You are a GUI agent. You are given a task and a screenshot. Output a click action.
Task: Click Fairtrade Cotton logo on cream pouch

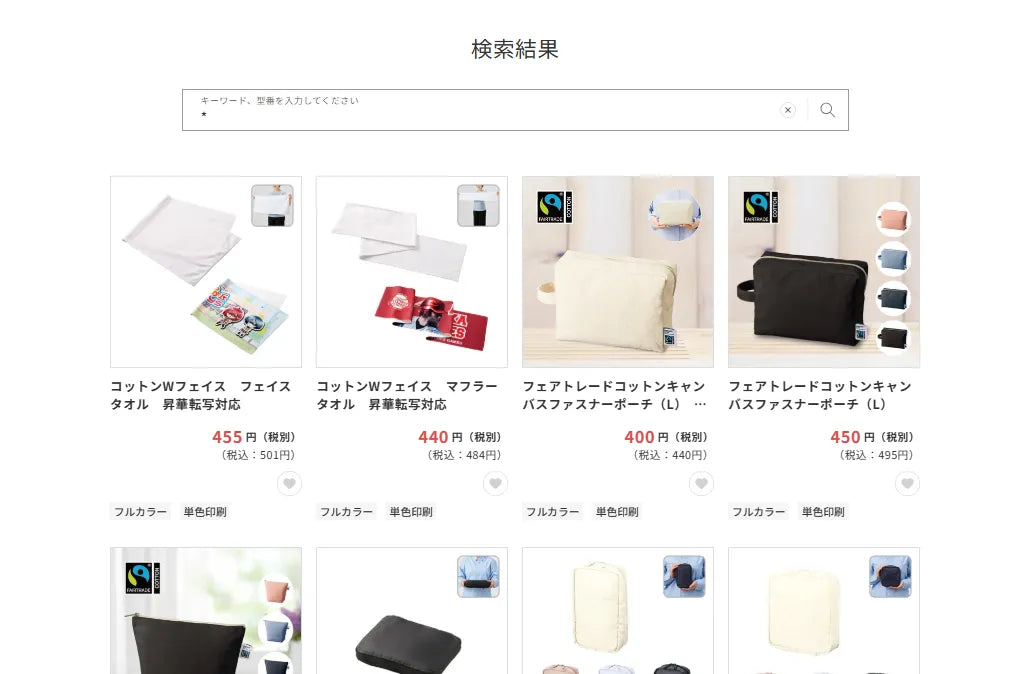(x=554, y=208)
